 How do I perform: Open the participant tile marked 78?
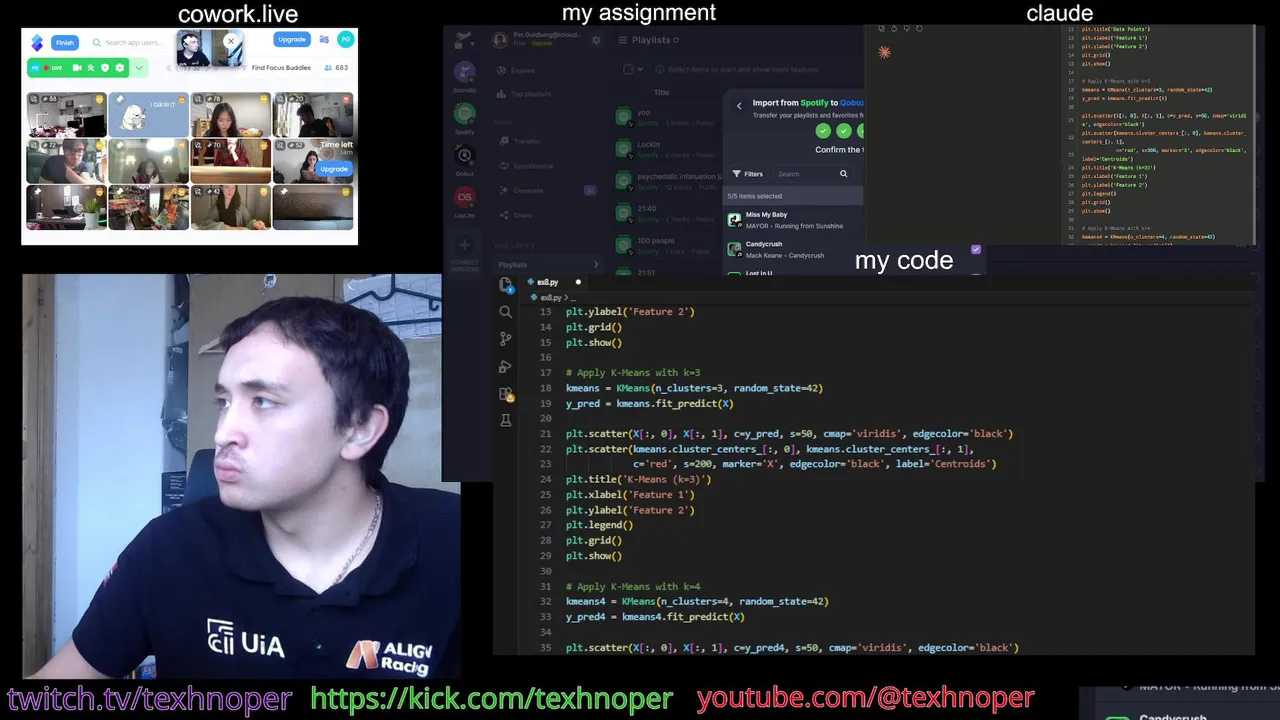click(x=231, y=114)
